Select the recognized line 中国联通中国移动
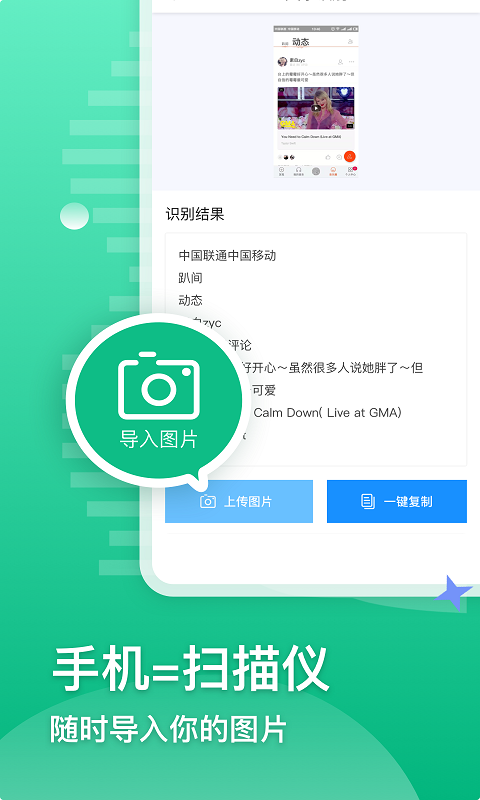The width and height of the screenshot is (480, 800). pos(227,256)
